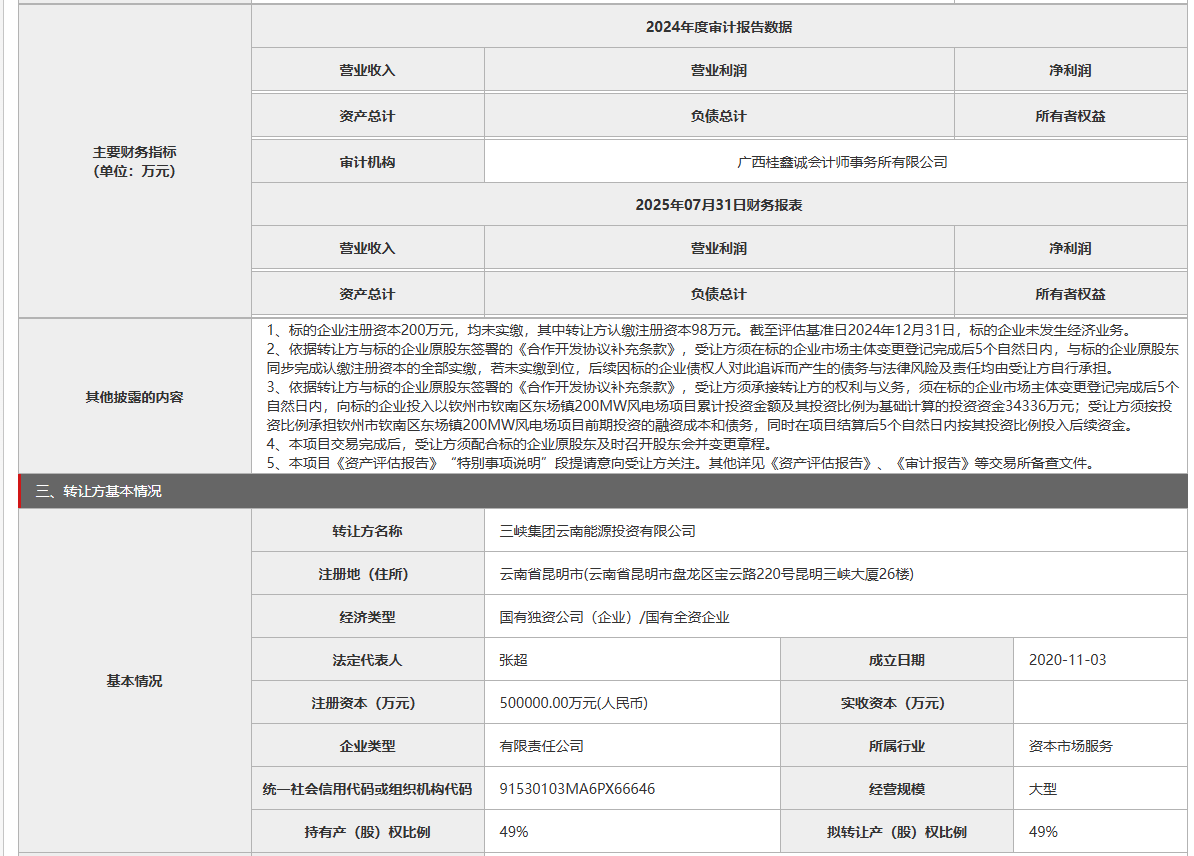Click the 负债总计 header cell
Image resolution: width=1194 pixels, height=856 pixels.
point(718,115)
